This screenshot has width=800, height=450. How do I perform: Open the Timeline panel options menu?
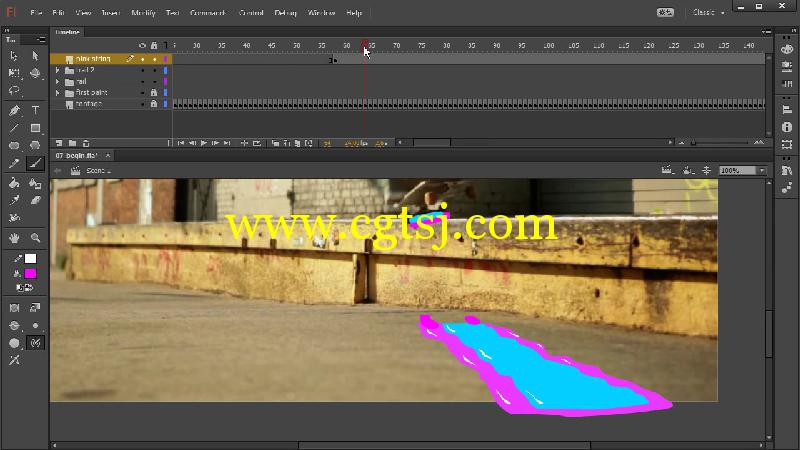[766, 32]
